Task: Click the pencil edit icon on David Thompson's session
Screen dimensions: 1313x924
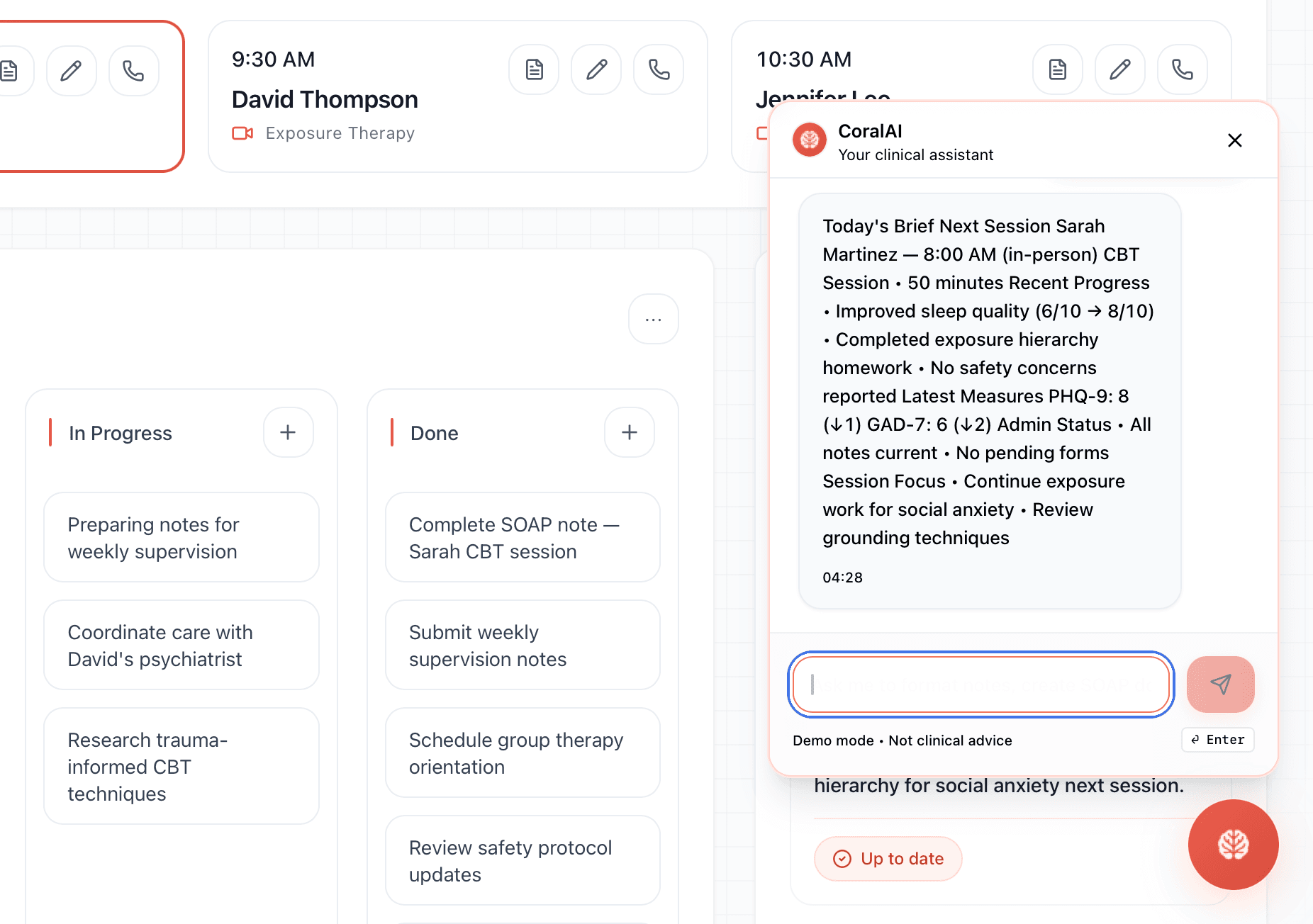Action: click(x=596, y=69)
